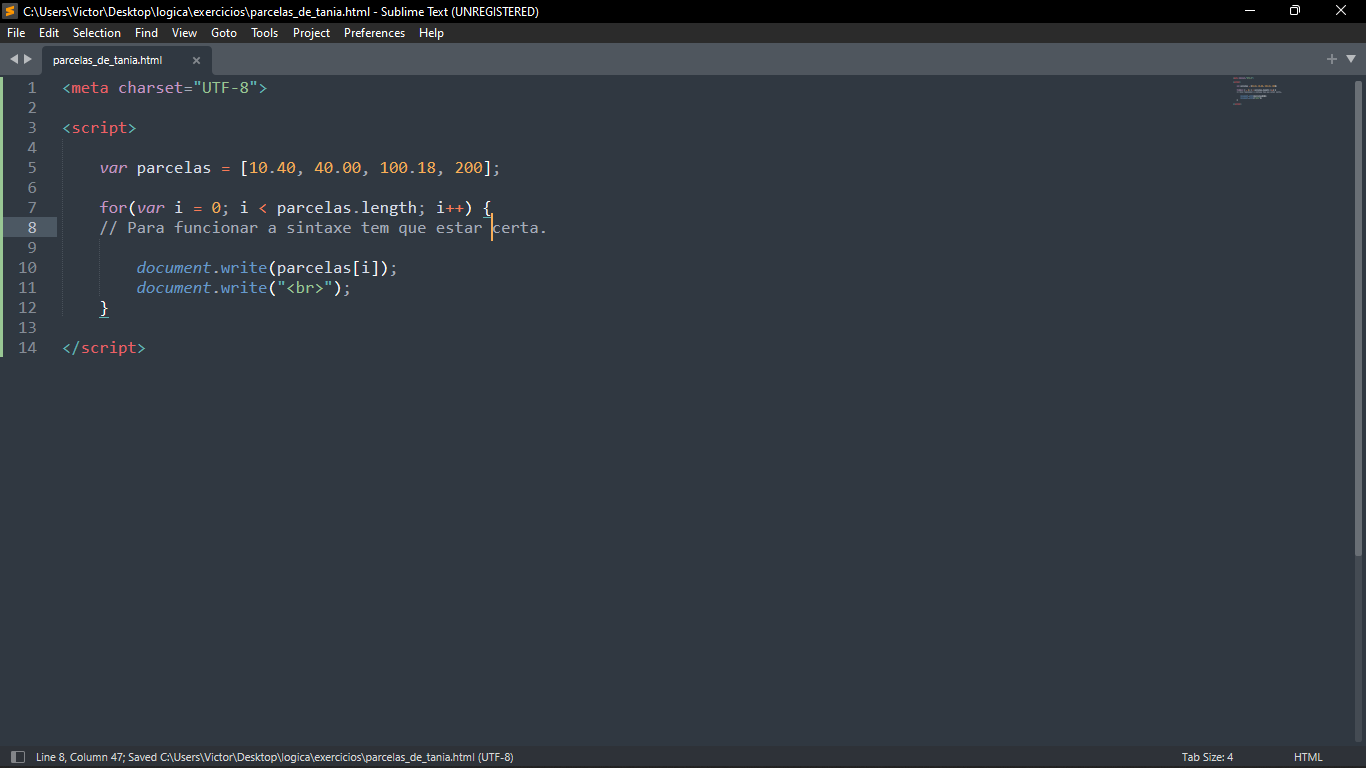Open the tab list dropdown arrow
This screenshot has height=768, width=1366.
1349,60
